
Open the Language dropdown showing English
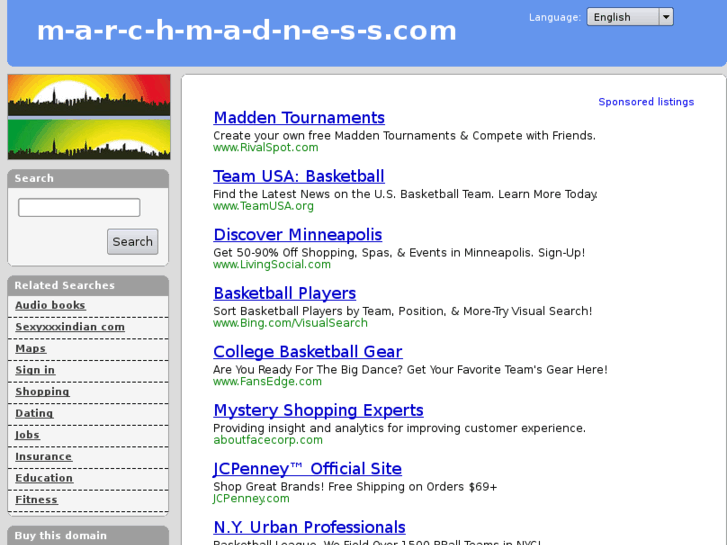click(x=630, y=17)
